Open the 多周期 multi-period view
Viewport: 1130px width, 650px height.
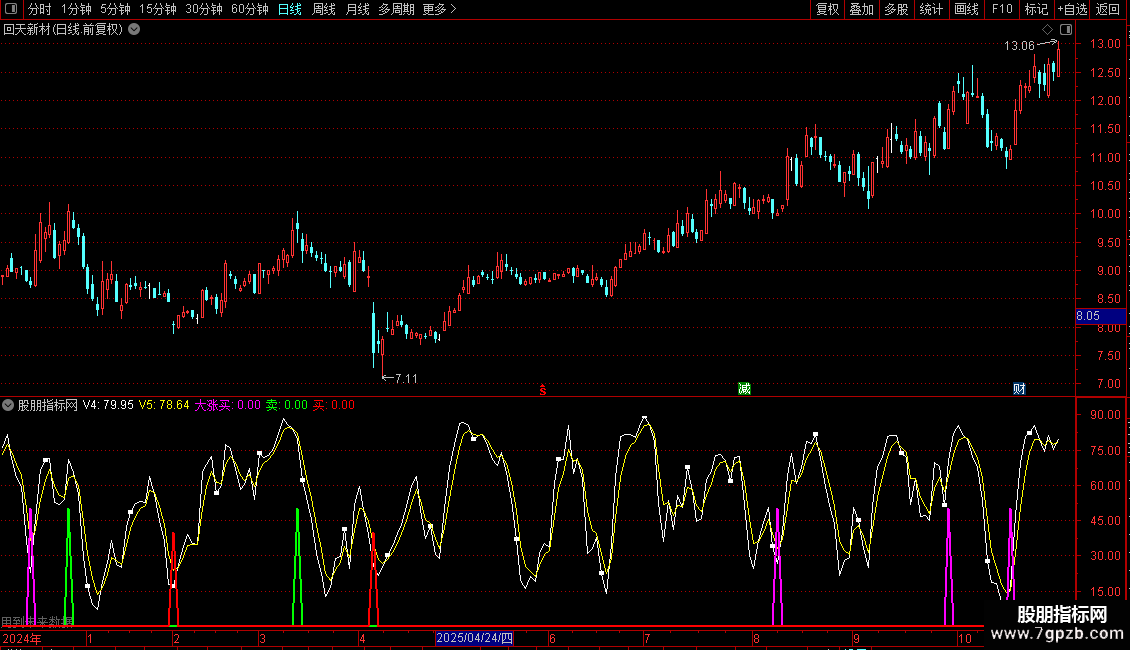396,9
